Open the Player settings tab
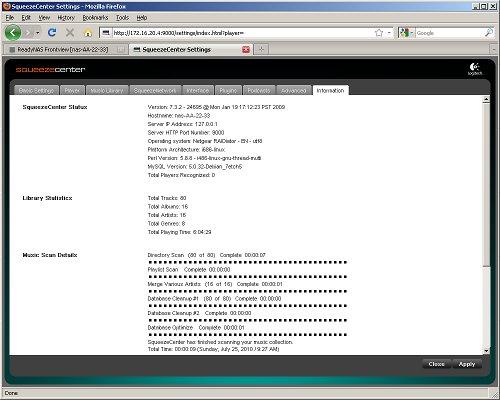500x400 pixels. (72, 90)
